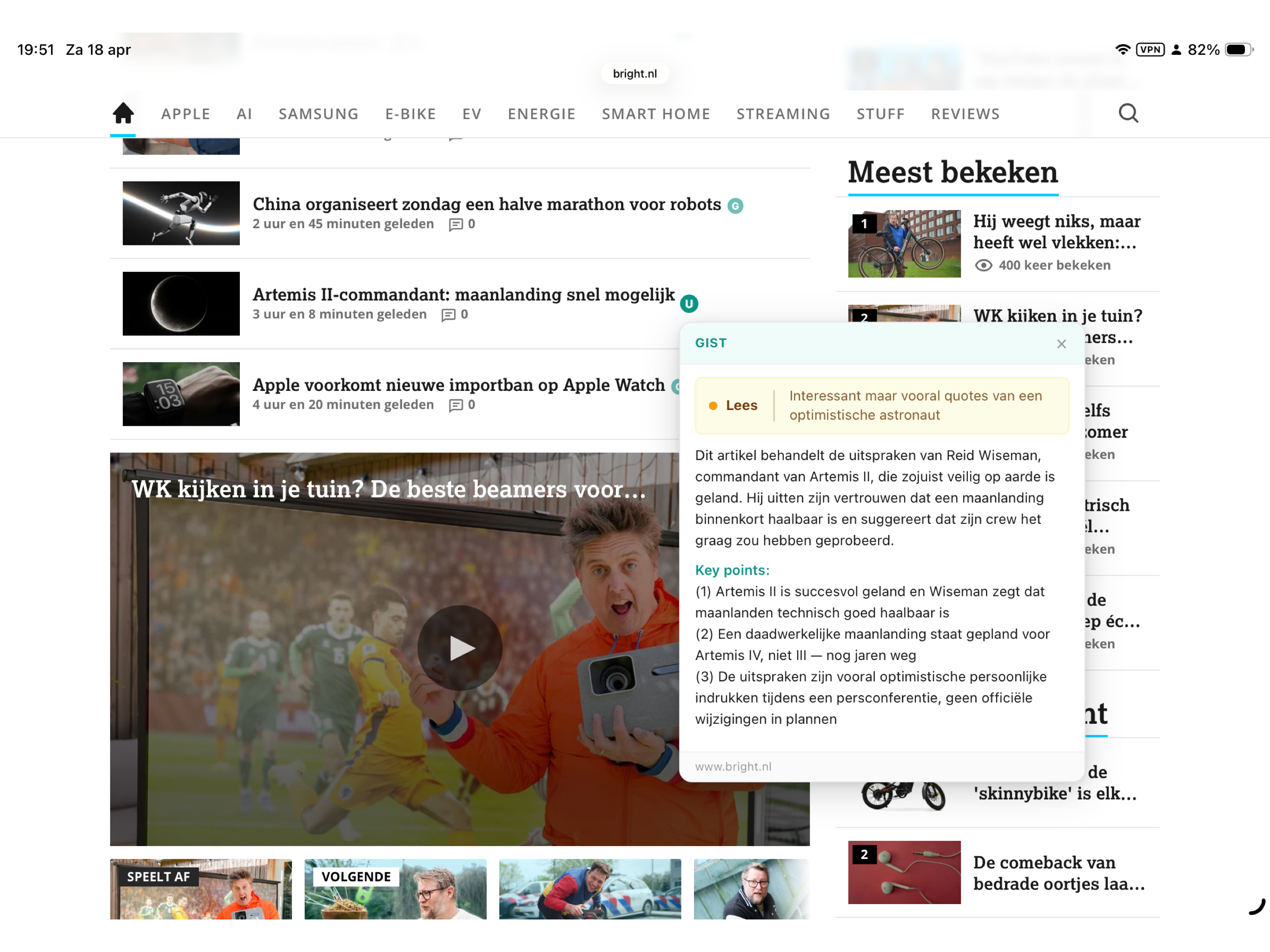The width and height of the screenshot is (1270, 952).
Task: Select the police cars video thumbnail
Action: coord(590,889)
